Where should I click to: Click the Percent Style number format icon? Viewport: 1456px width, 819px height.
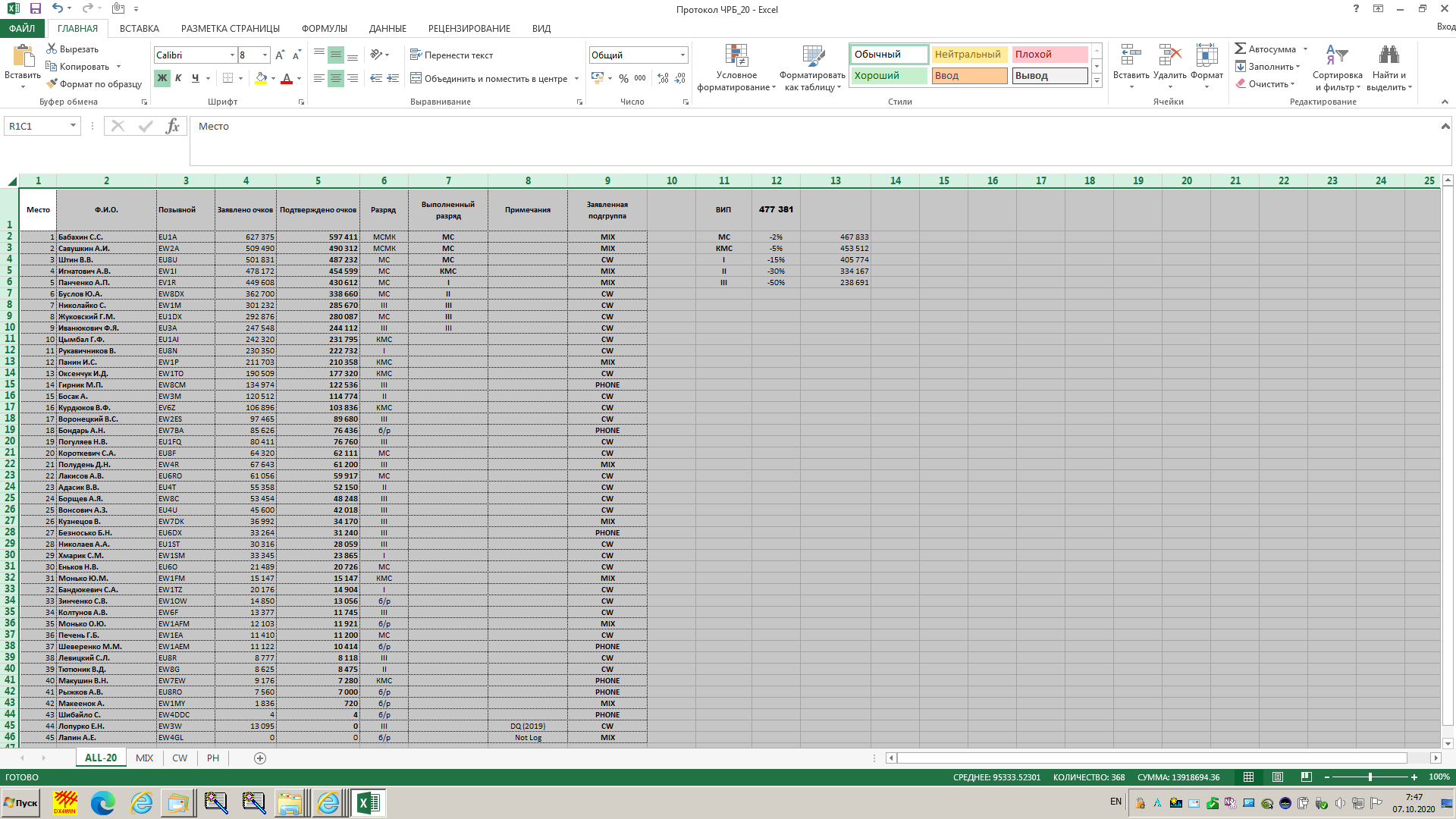623,78
